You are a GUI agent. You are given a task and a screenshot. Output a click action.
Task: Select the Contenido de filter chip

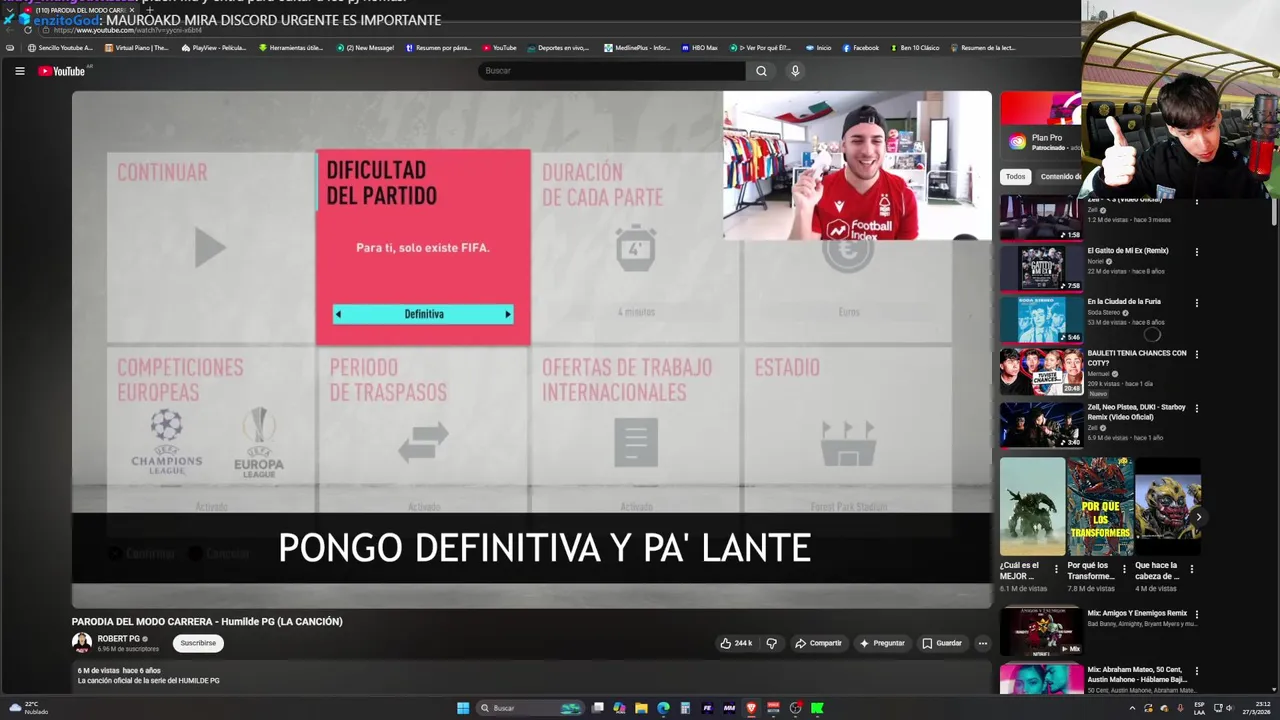[1060, 177]
